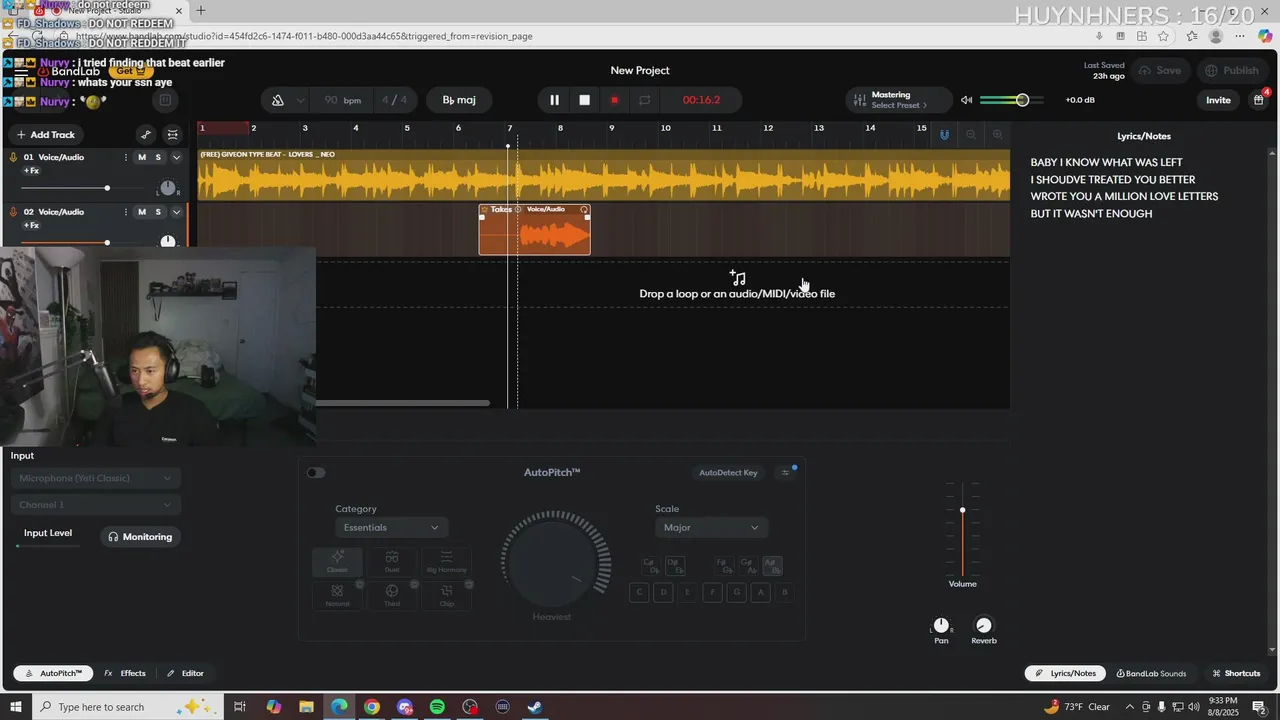Toggle the Monitoring button
1280x720 pixels.
point(140,537)
